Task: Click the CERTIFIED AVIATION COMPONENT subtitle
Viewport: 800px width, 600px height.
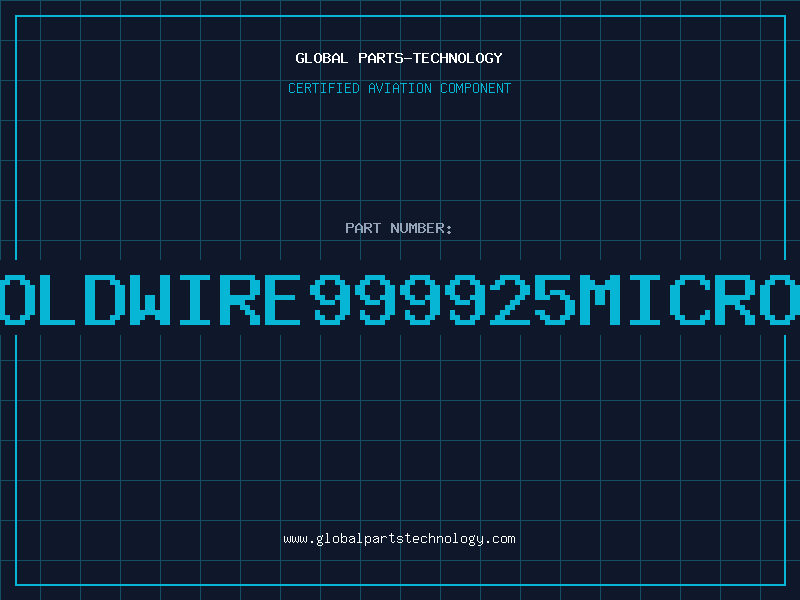Action: [x=399, y=88]
